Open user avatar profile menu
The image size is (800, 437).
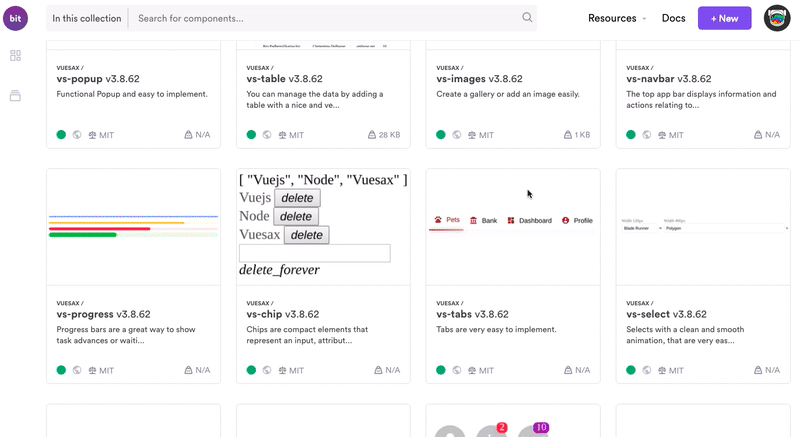777,18
